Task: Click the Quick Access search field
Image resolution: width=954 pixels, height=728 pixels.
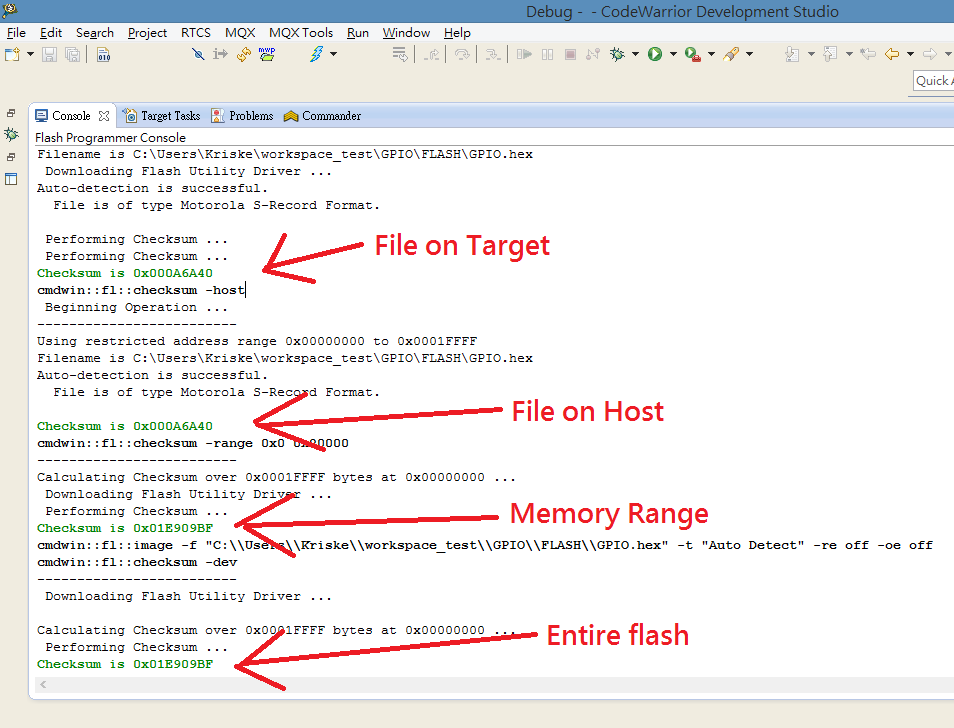Action: (x=934, y=81)
